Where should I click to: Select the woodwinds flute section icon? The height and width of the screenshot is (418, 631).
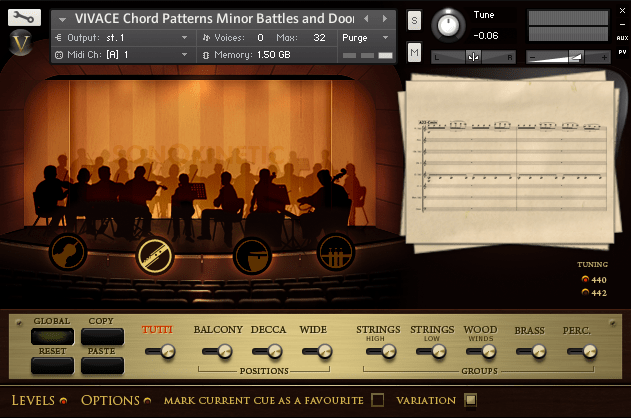point(155,255)
